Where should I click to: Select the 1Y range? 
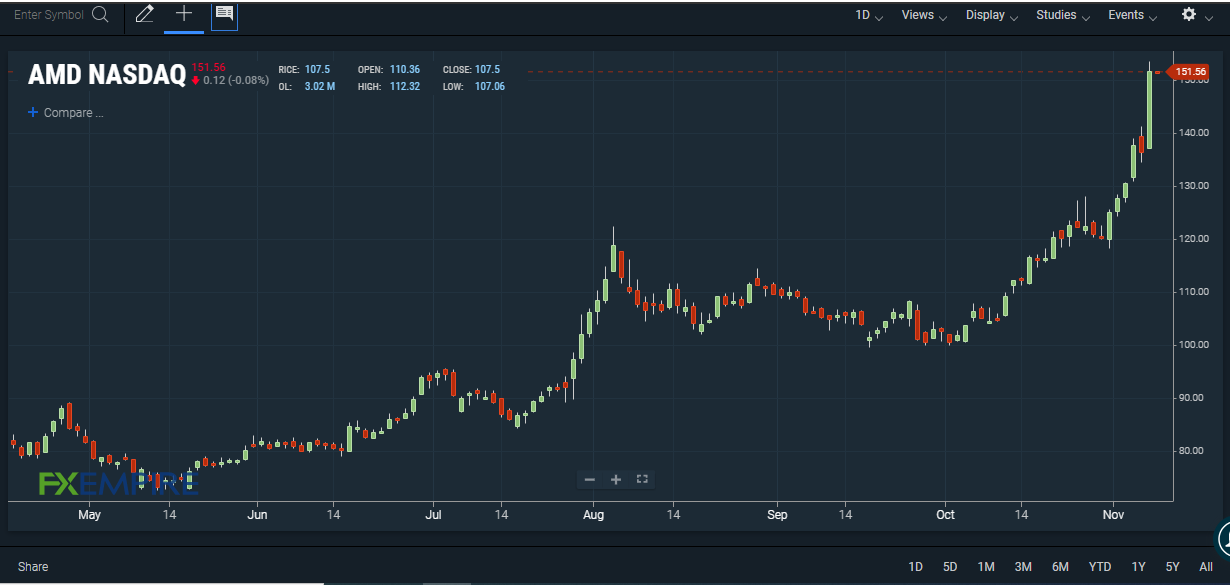1138,567
